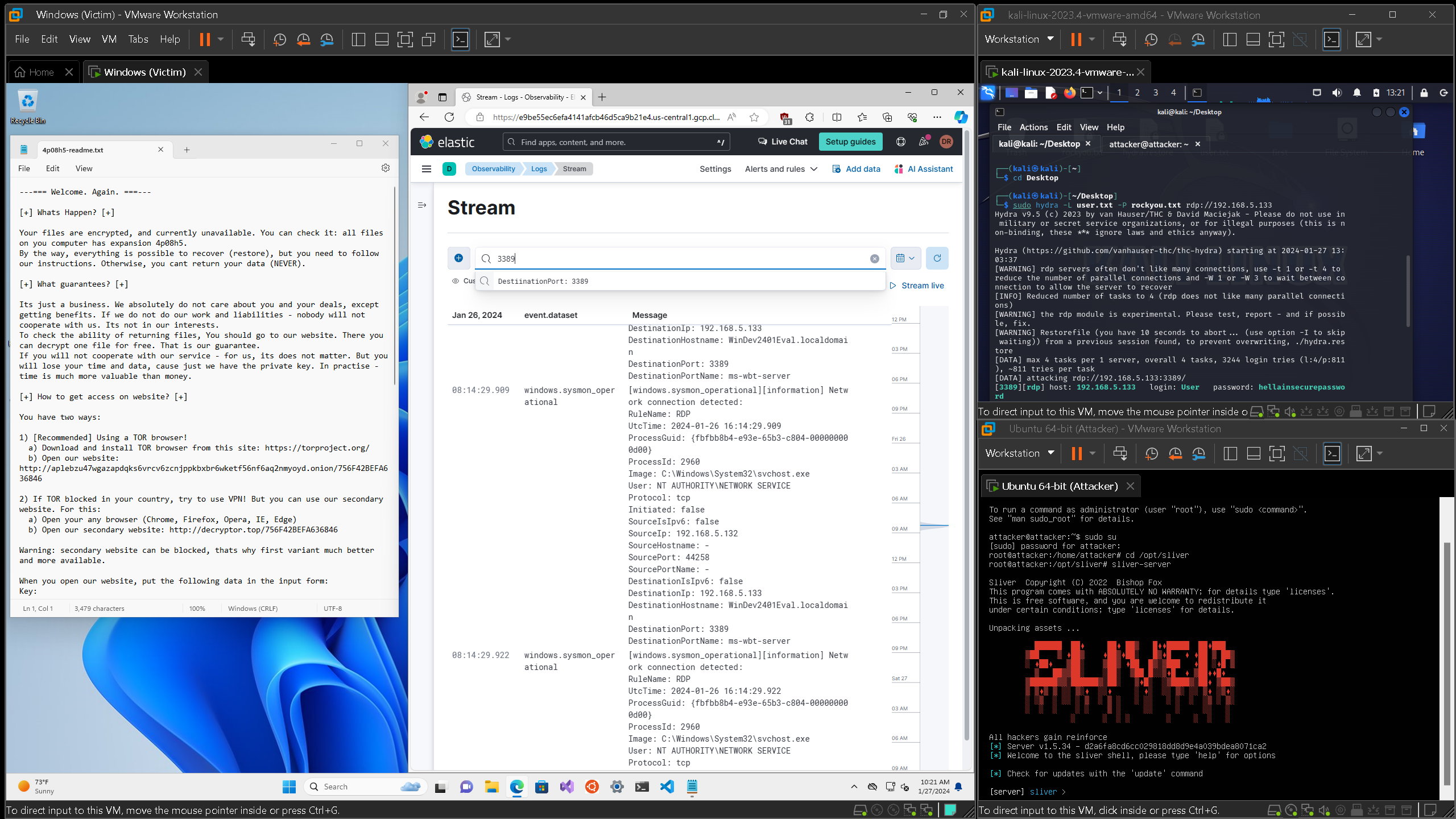The width and height of the screenshot is (1456, 819).
Task: Switch to the Home tab in Windows Victim VMware
Action: pos(42,72)
